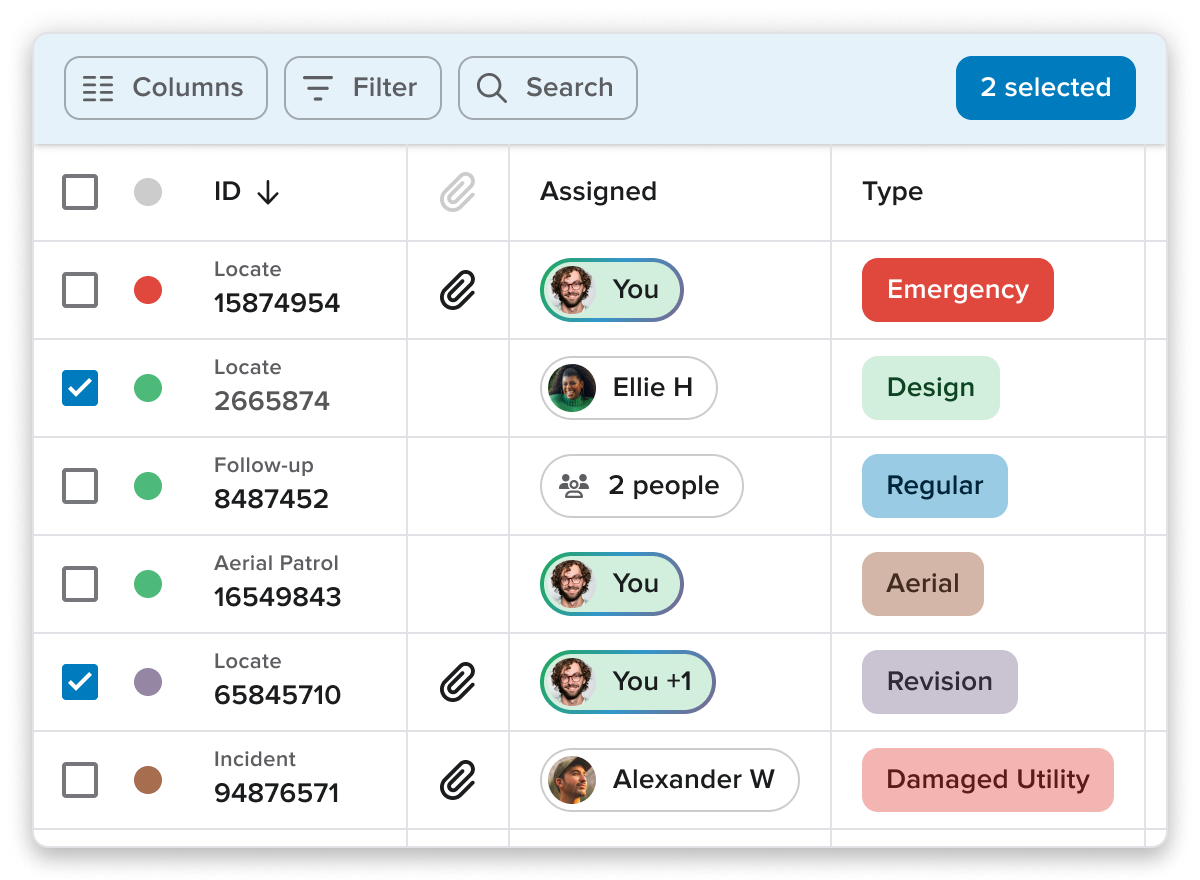This screenshot has height=880, width=1200.
Task: Click the 2 people group chip
Action: [x=641, y=486]
